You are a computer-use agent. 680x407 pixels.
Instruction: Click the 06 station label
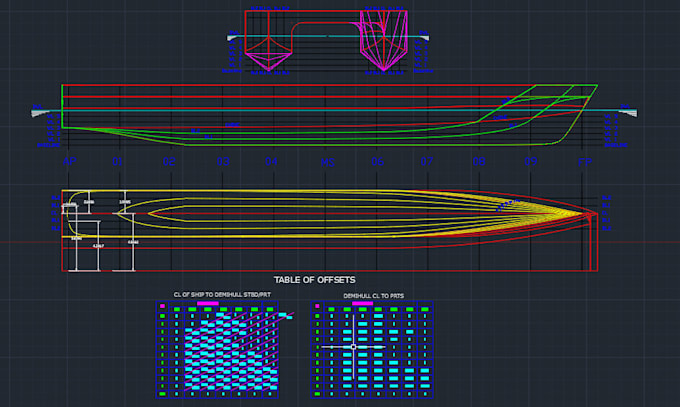pyautogui.click(x=378, y=161)
